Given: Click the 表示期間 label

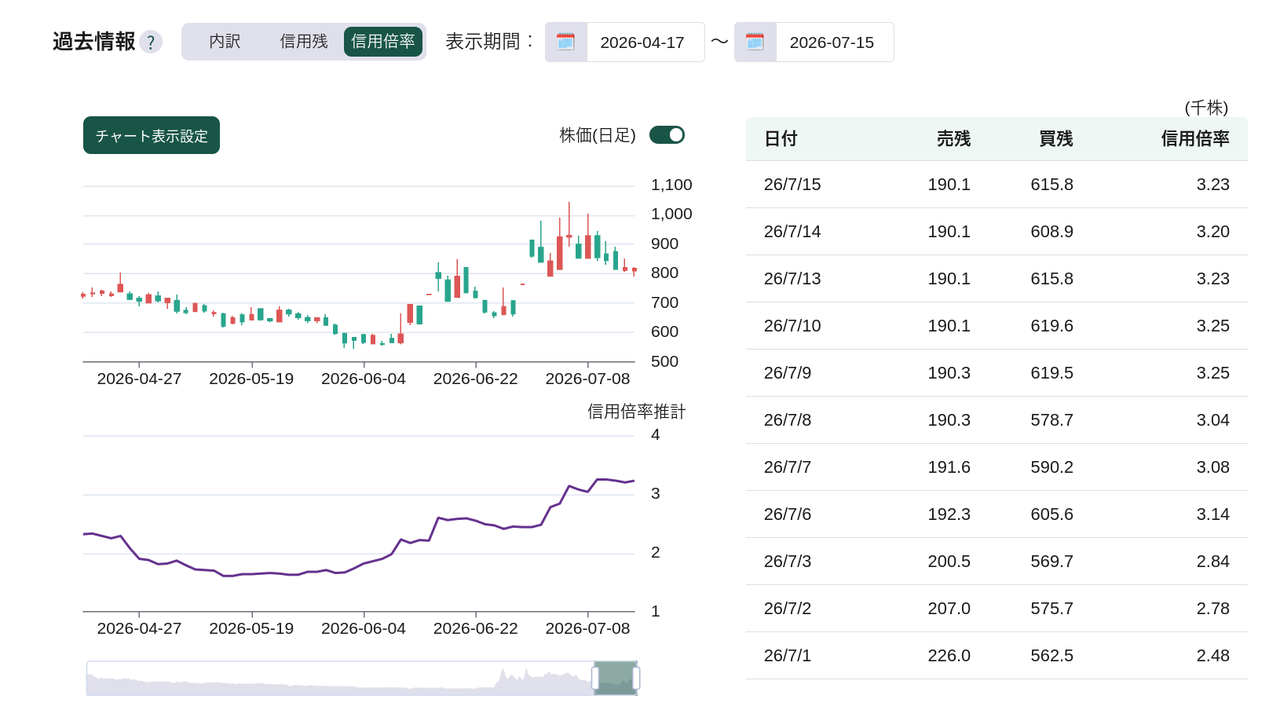Looking at the screenshot, I should (x=490, y=41).
